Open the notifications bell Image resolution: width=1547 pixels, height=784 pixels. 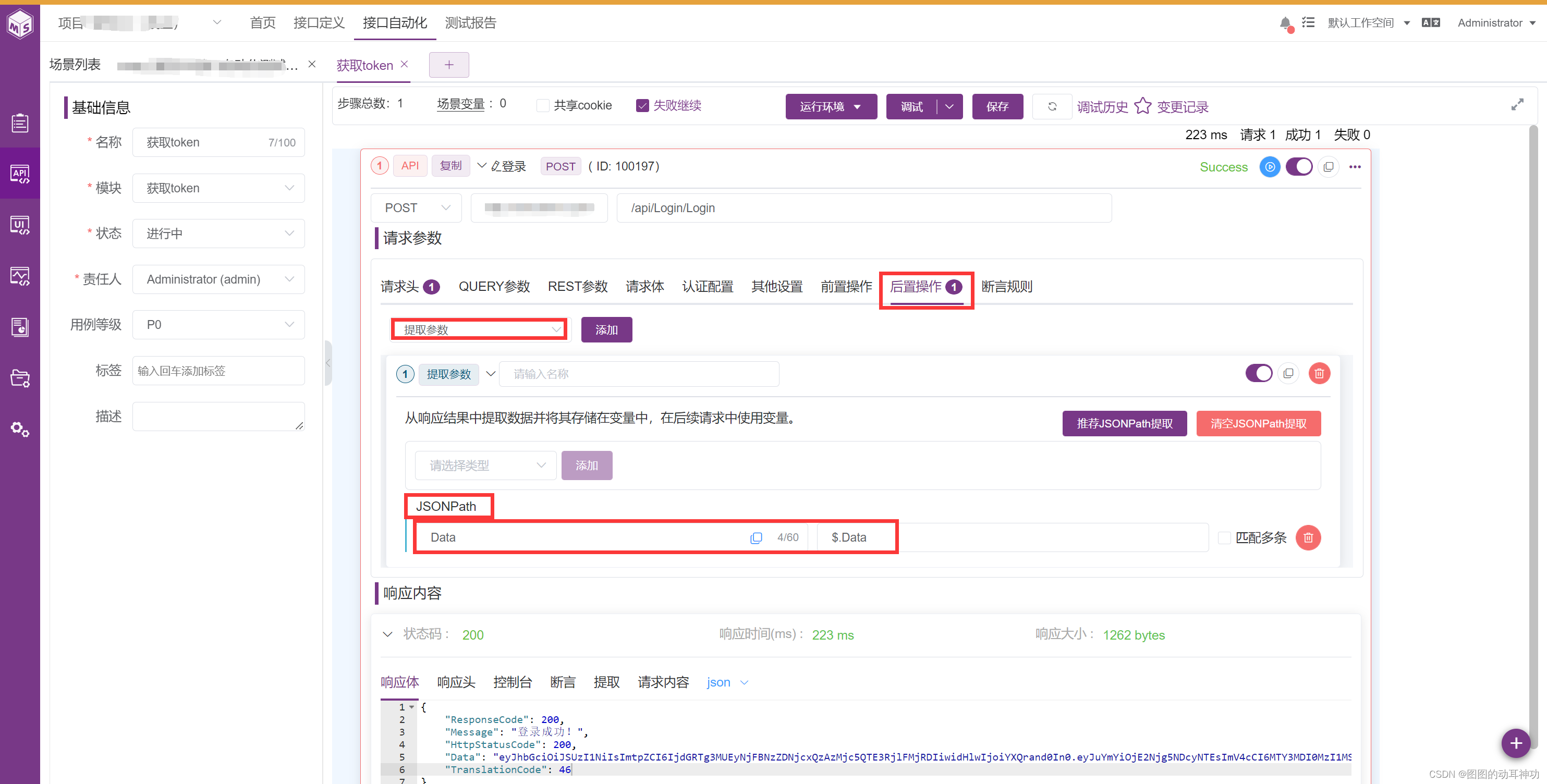click(x=1285, y=23)
